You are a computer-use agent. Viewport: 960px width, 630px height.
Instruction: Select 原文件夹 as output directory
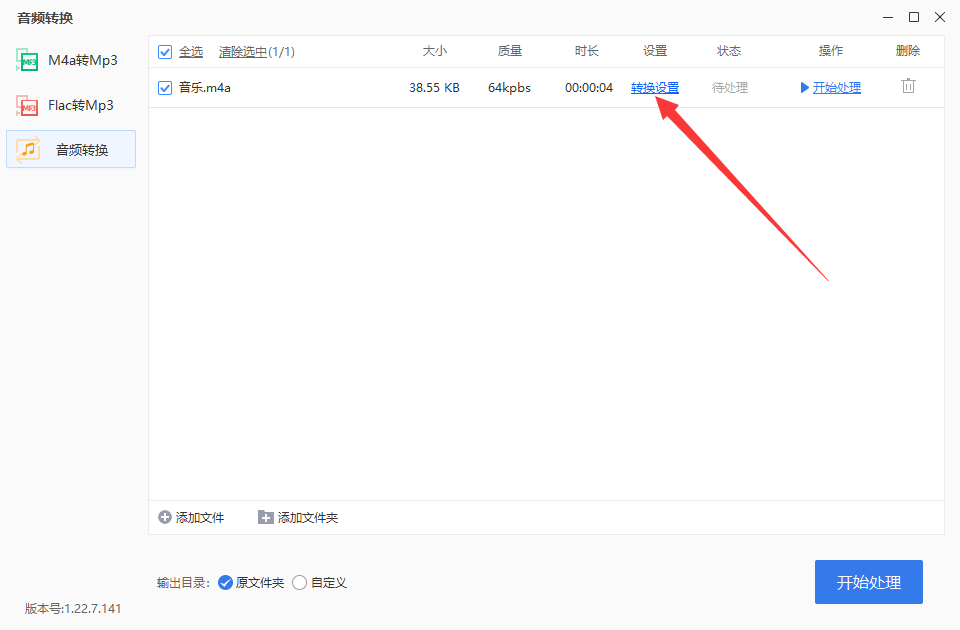(x=225, y=582)
